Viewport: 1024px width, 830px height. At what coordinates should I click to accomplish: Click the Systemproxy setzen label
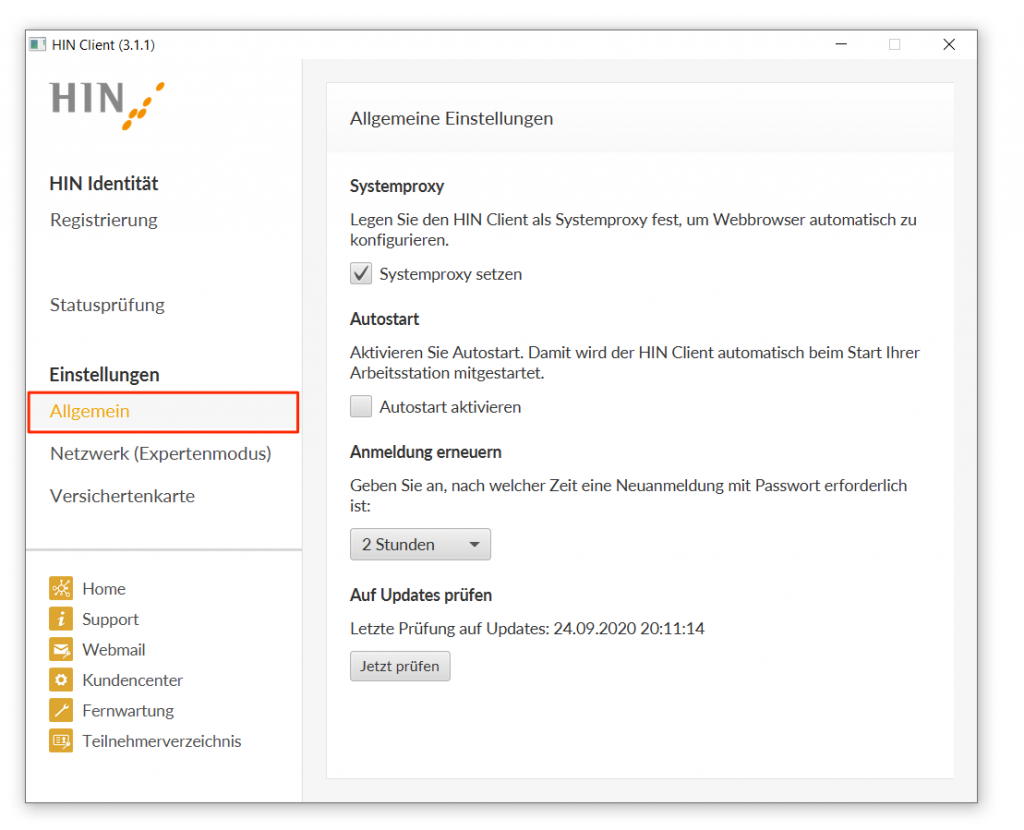click(x=451, y=274)
